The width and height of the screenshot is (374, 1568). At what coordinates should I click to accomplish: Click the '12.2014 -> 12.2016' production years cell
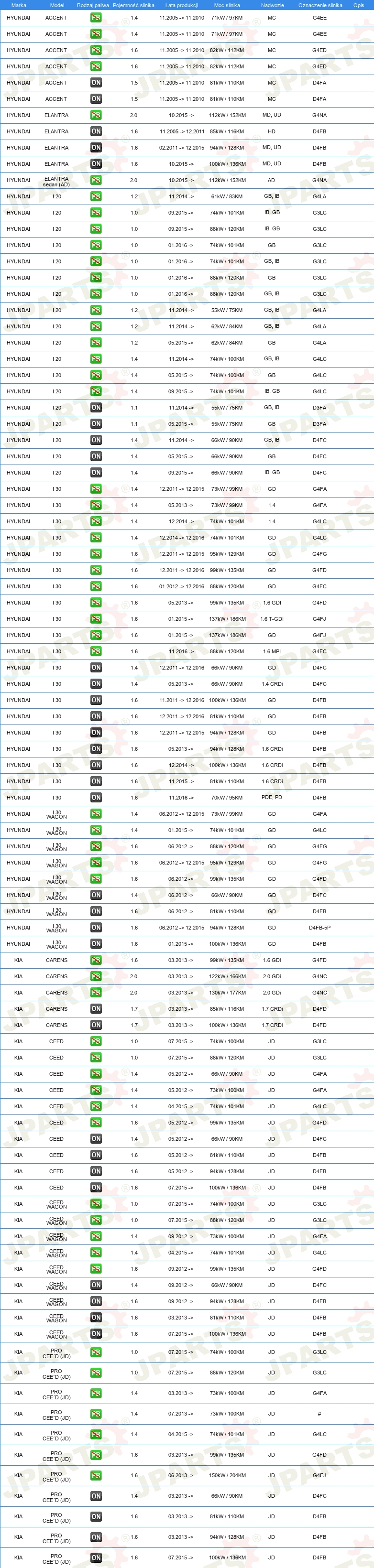[x=182, y=538]
